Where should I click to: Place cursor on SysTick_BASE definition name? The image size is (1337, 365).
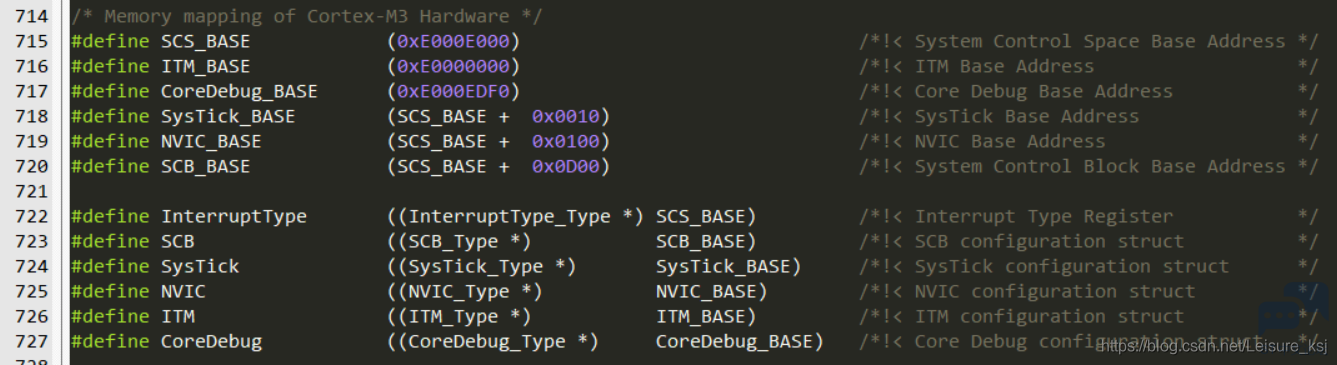(228, 116)
